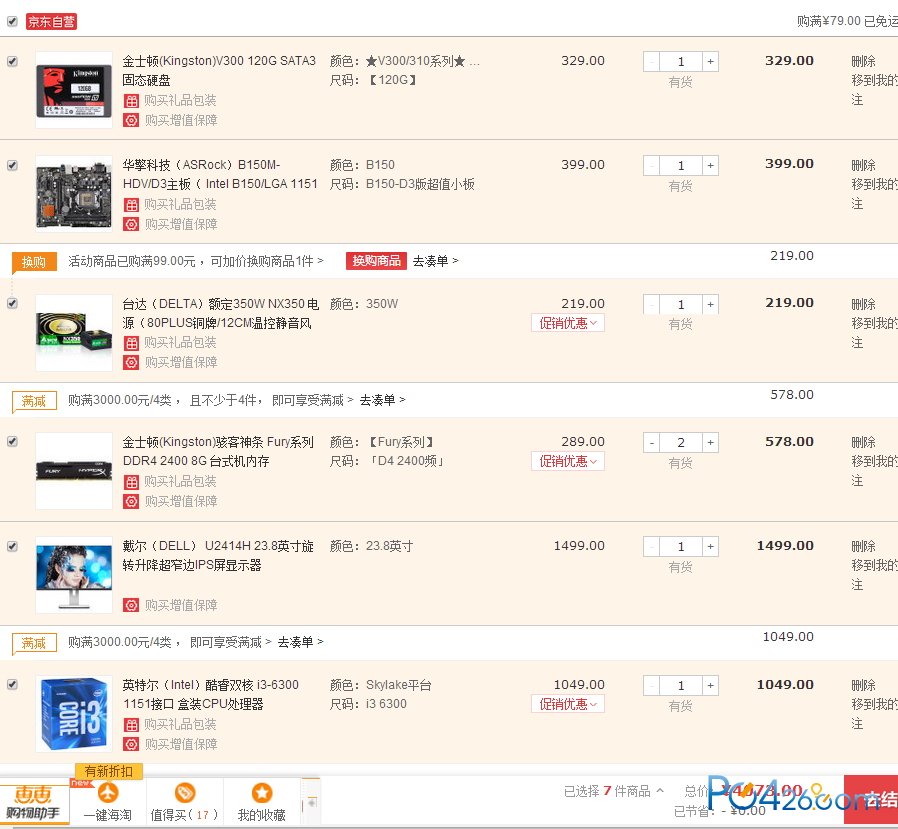
Task: Click warranty icon for ASRock B150M motherboard
Action: point(132,224)
